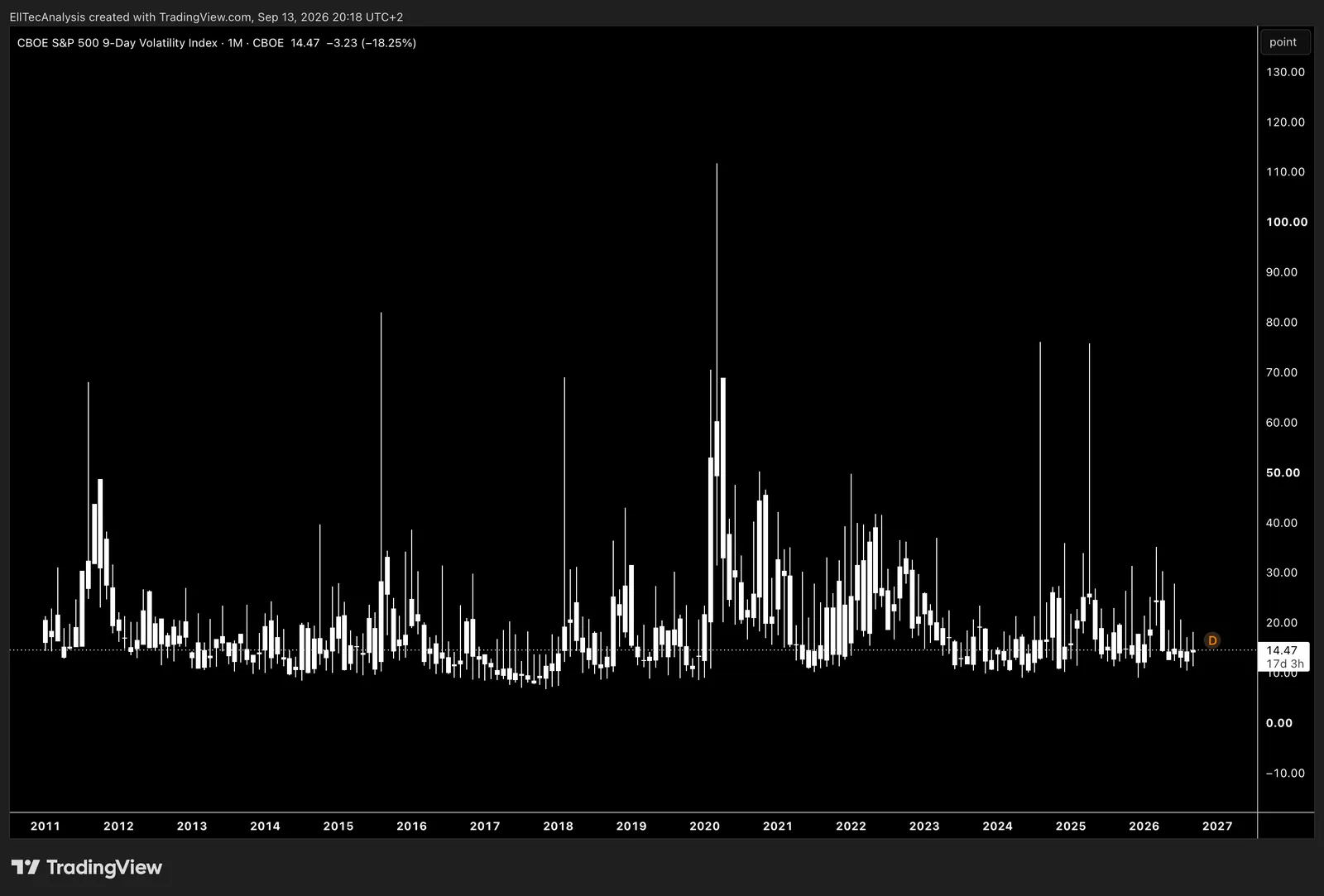
Task: Click the 130.00 price axis label
Action: tap(1285, 72)
